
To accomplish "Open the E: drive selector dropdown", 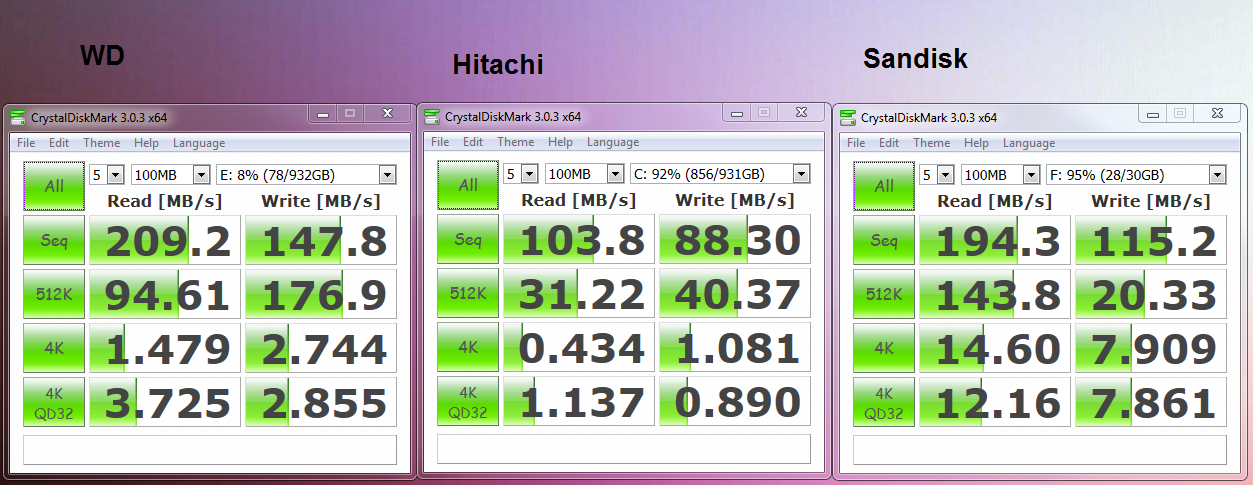I will coord(306,175).
